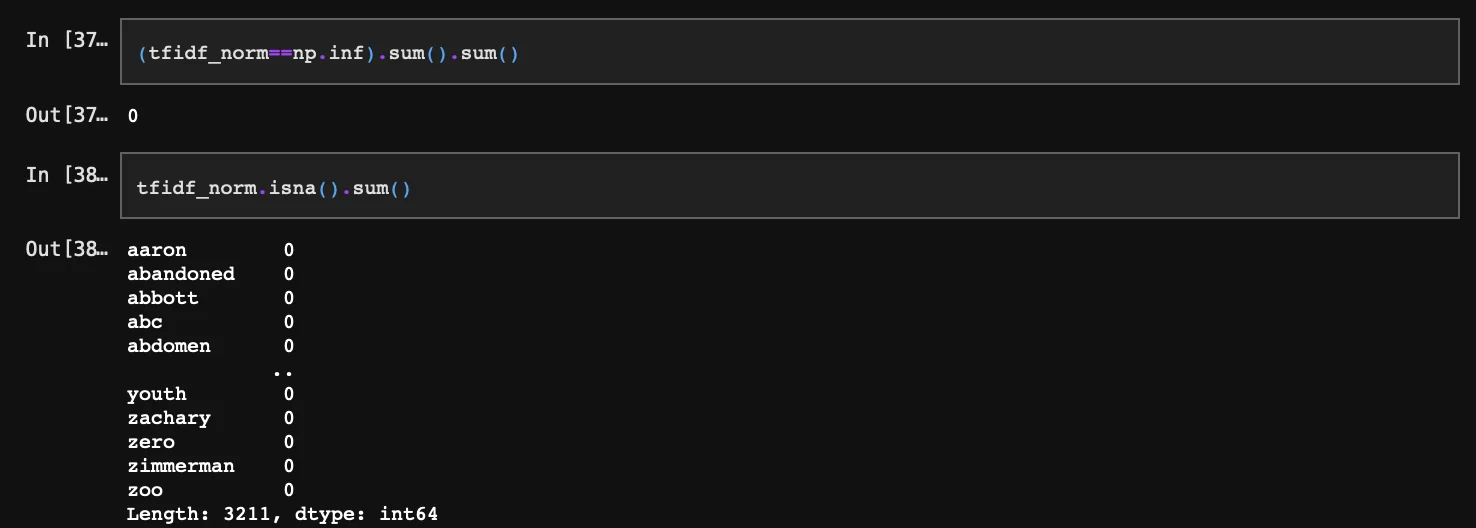Screen dimensions: 1476x528
Task: Click the 'zachary' output row
Action: (x=169, y=418)
